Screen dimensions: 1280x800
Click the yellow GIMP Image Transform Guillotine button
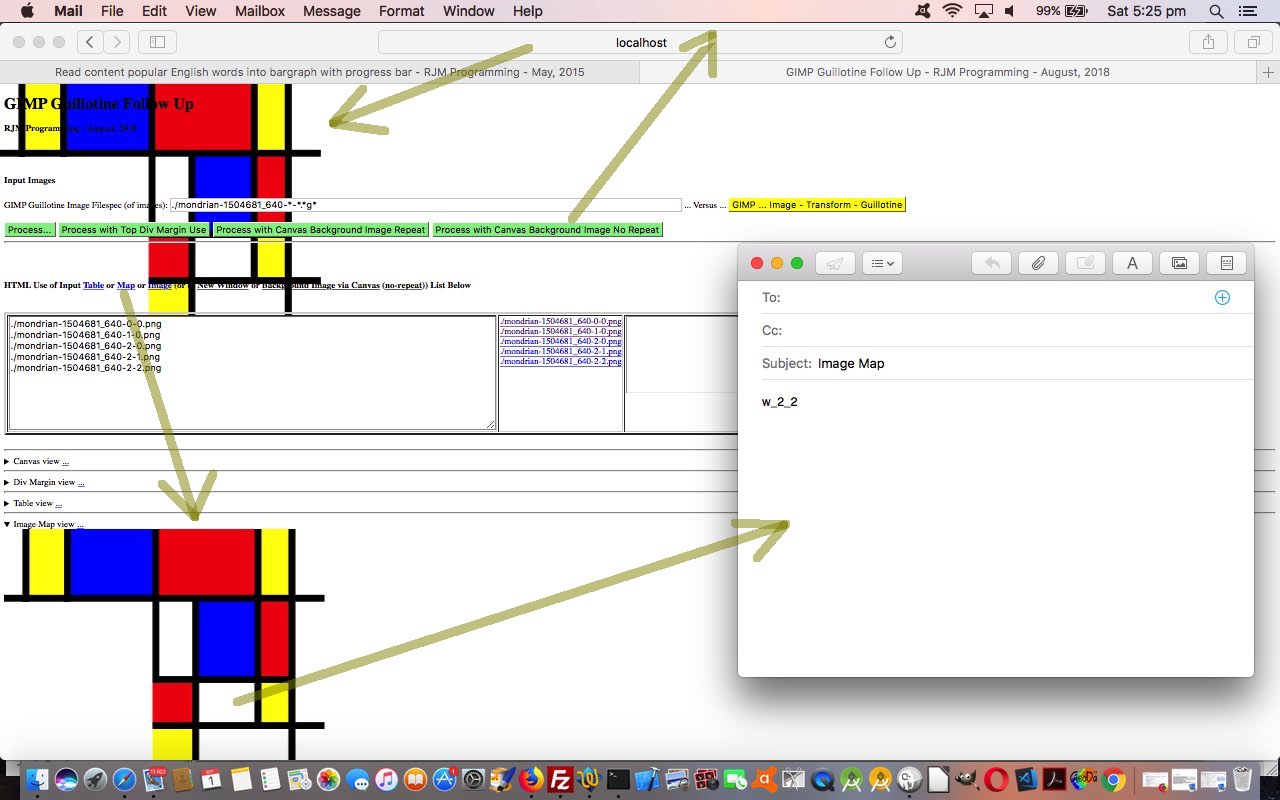point(817,204)
